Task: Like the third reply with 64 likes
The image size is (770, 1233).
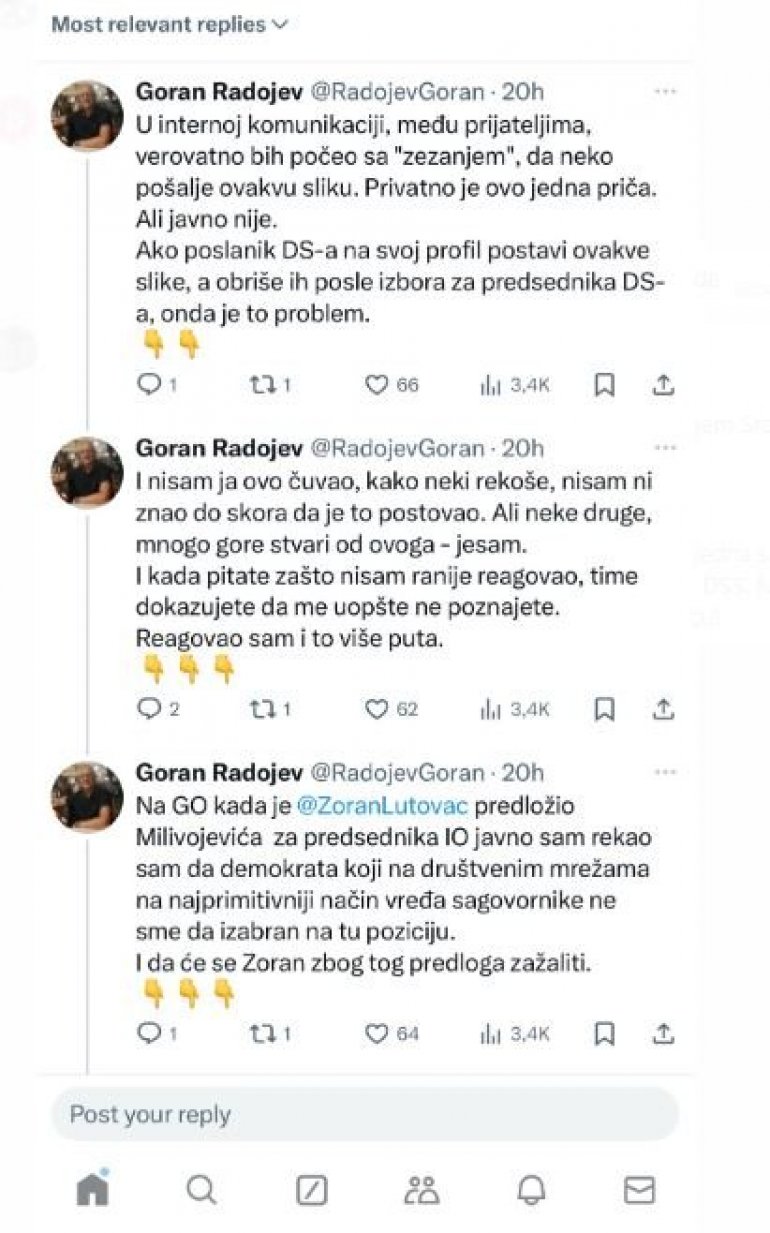Action: 376,1033
